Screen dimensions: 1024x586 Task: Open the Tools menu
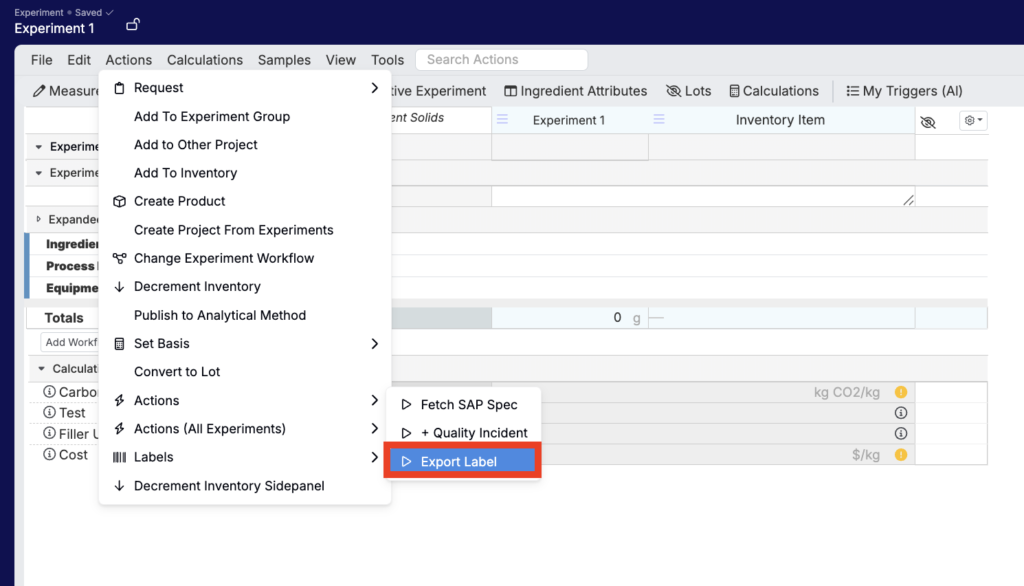coord(387,59)
